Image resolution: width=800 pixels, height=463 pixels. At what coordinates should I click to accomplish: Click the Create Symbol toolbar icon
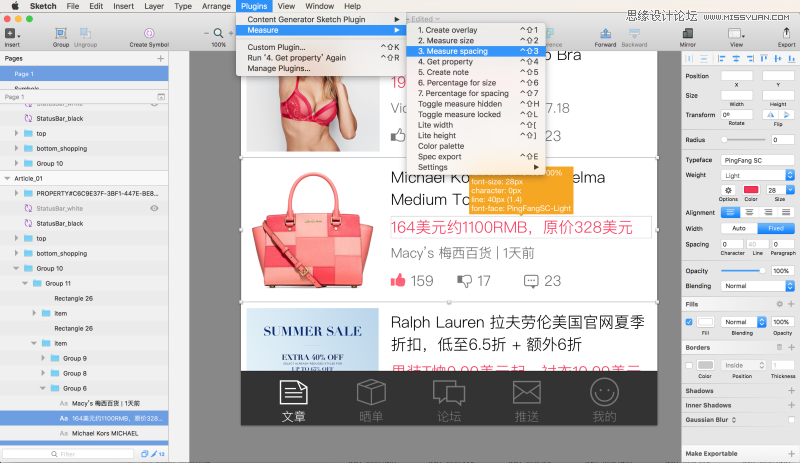[x=149, y=34]
